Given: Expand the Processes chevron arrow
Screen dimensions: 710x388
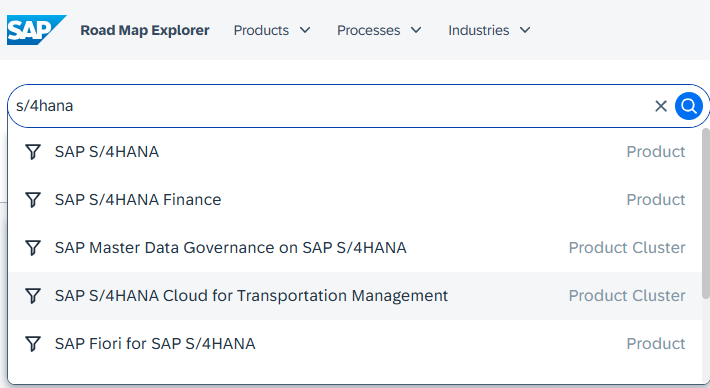Looking at the screenshot, I should tap(416, 30).
